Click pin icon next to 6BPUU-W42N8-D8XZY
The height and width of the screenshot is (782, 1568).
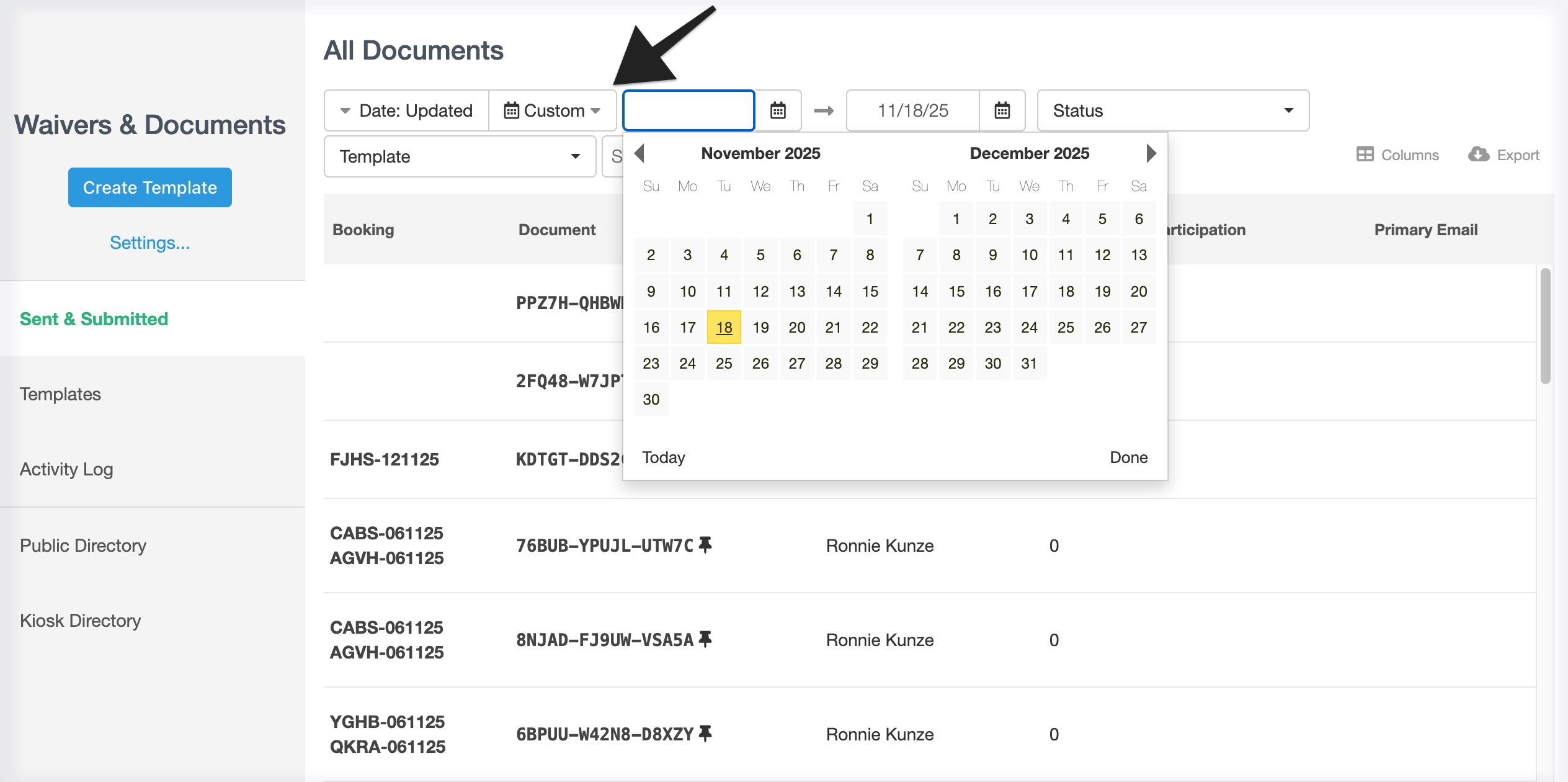pos(705,734)
